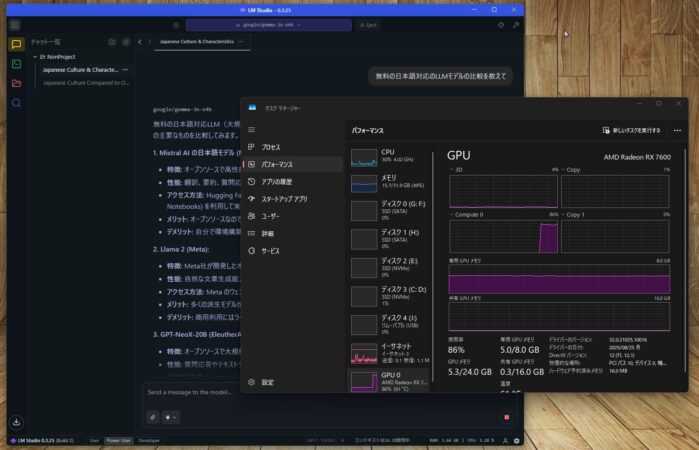Viewport: 699px width, 450px height.
Task: Select the GPU 0 performance item
Action: pos(388,381)
